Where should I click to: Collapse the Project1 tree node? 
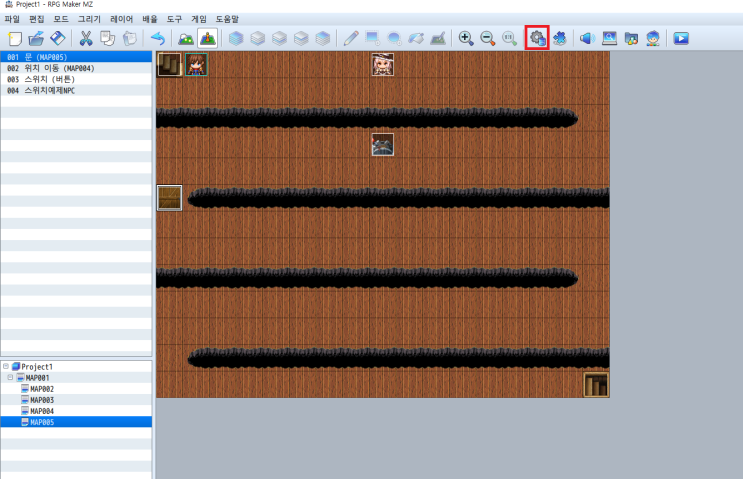coord(6,366)
